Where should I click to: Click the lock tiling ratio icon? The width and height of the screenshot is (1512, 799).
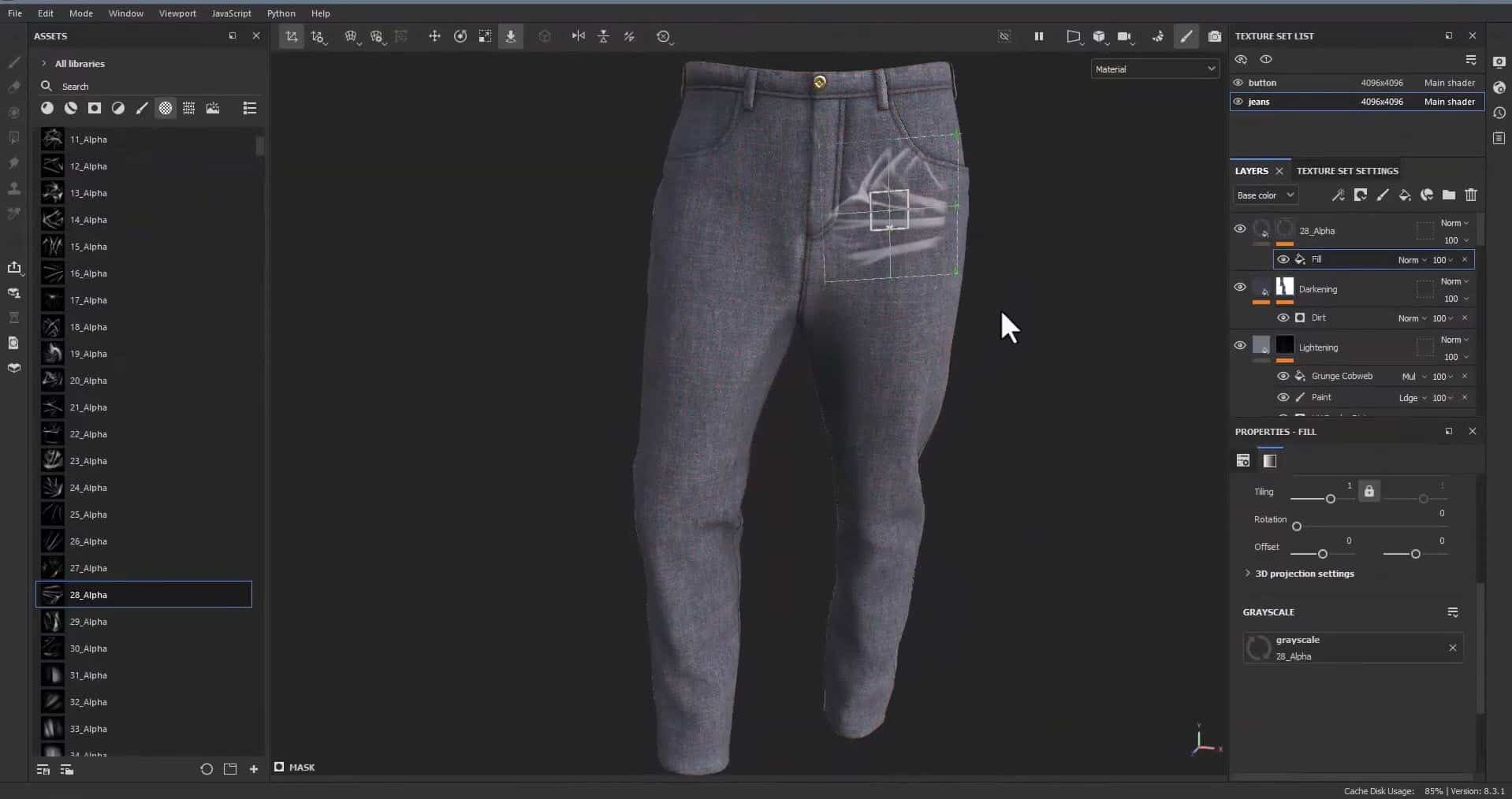pyautogui.click(x=1369, y=491)
